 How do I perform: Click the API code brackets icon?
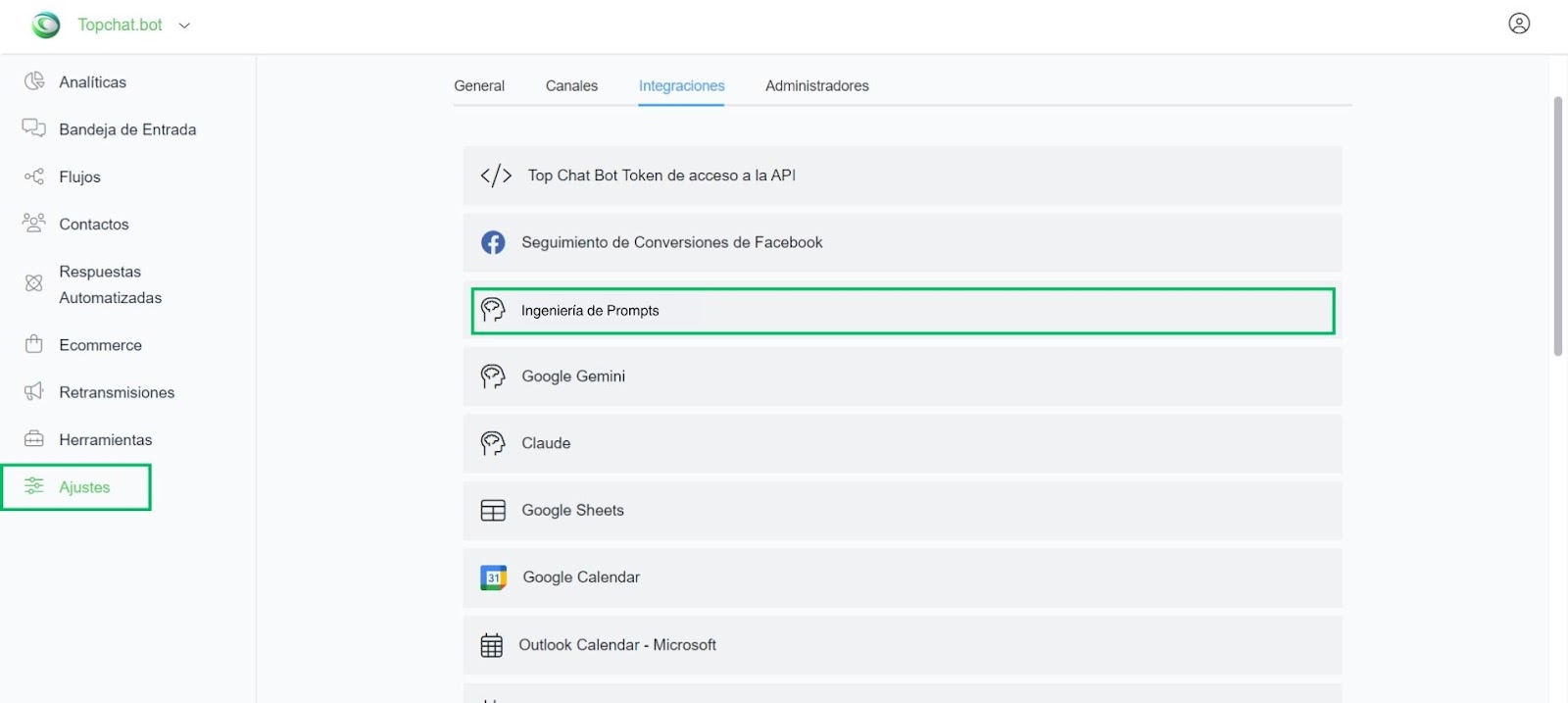point(496,176)
